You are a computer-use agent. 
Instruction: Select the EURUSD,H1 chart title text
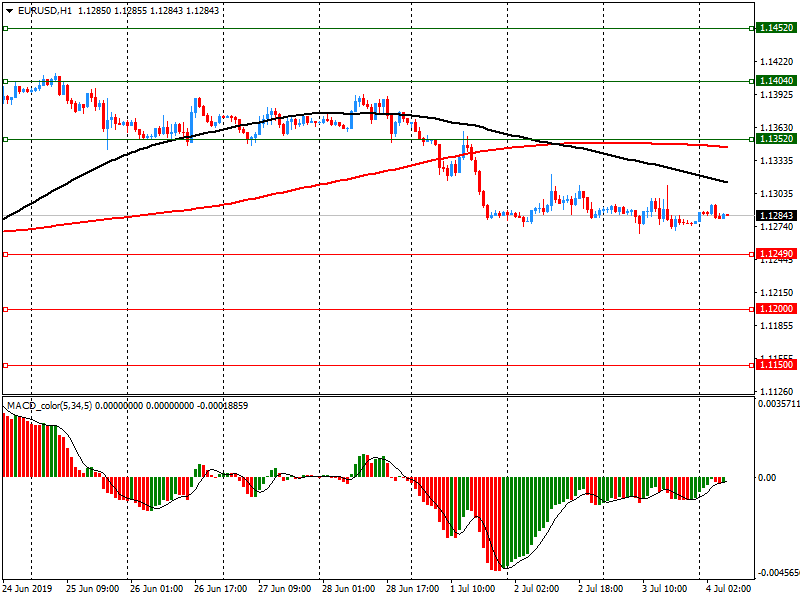[45, 11]
